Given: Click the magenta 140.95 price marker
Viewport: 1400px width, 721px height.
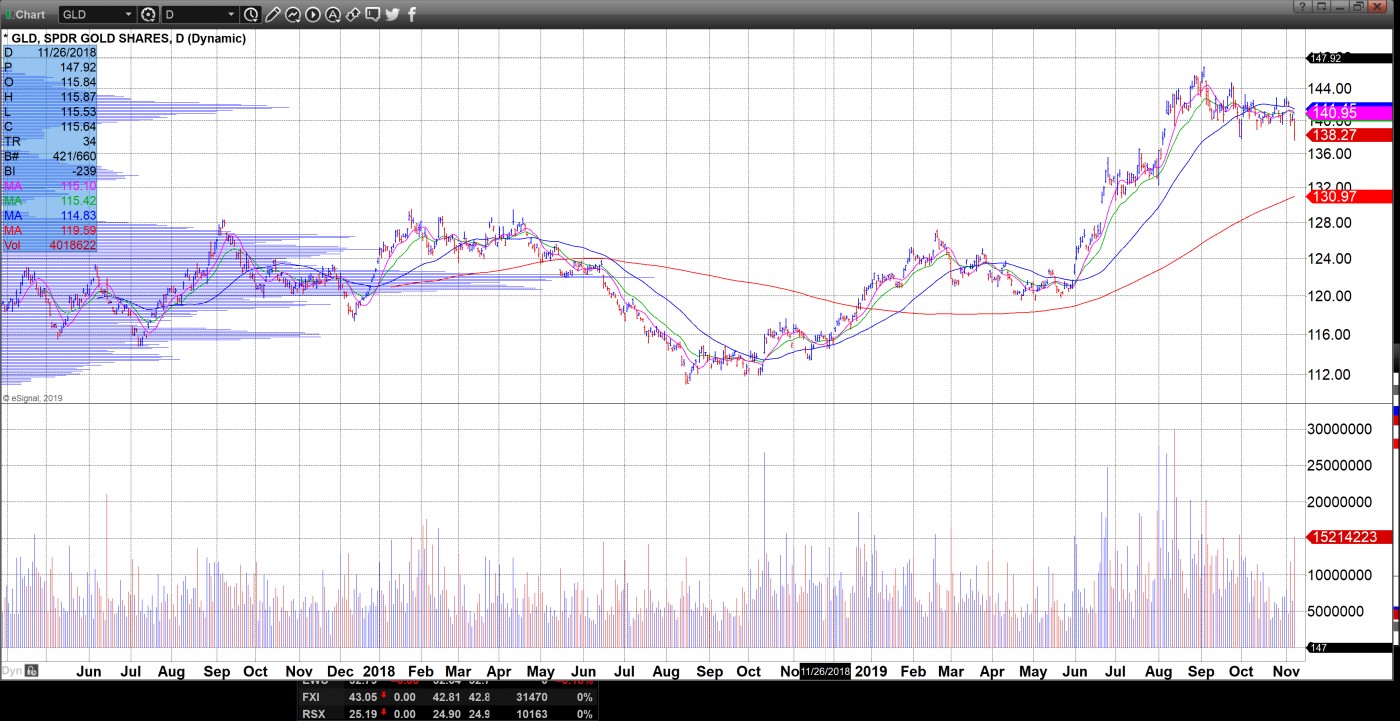Looking at the screenshot, I should click(x=1350, y=114).
